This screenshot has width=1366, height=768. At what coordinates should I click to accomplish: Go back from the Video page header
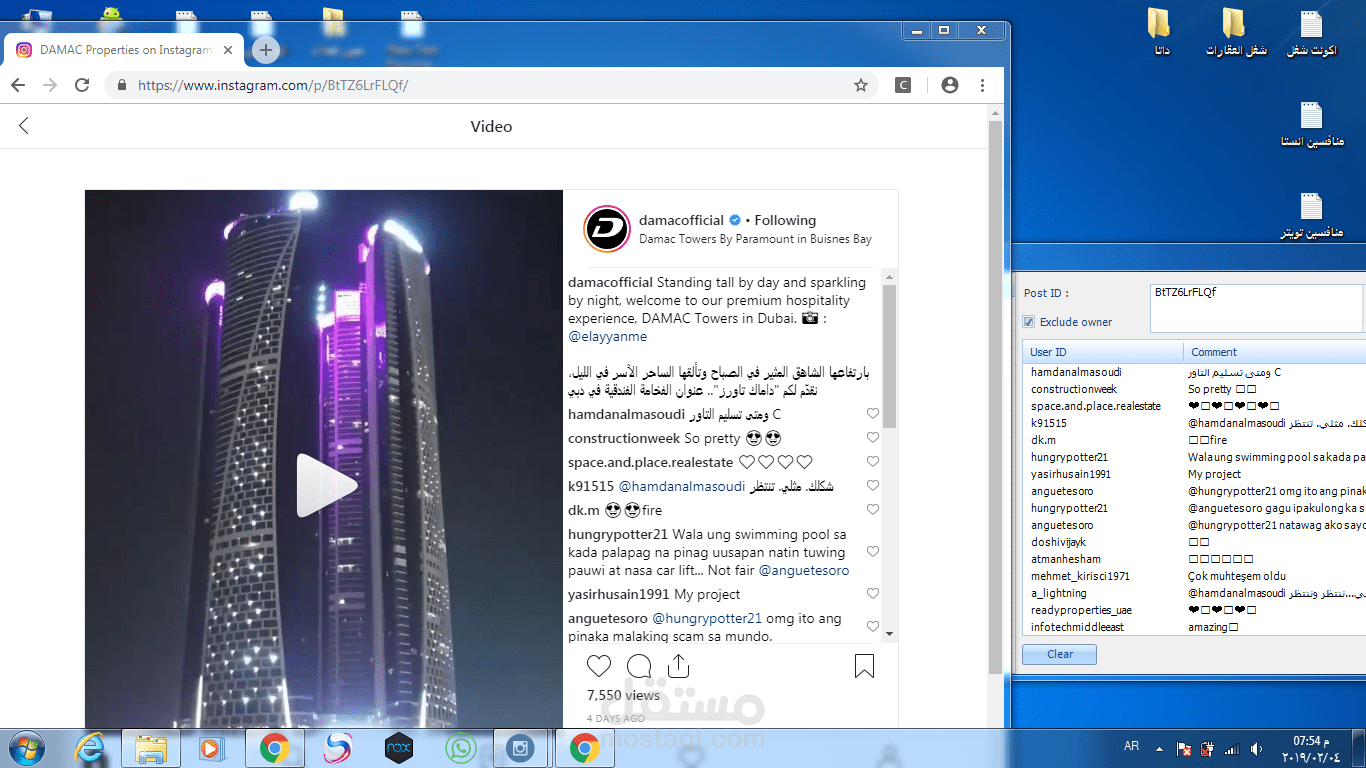[x=24, y=126]
